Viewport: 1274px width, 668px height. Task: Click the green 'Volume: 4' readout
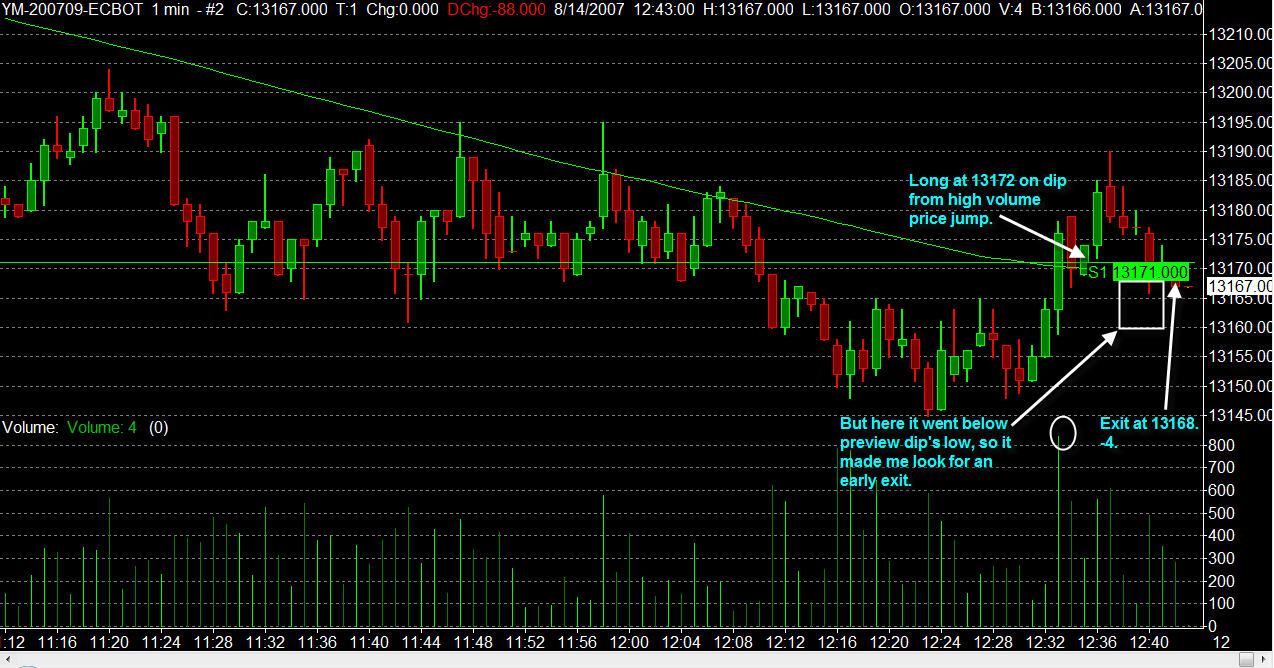(102, 427)
